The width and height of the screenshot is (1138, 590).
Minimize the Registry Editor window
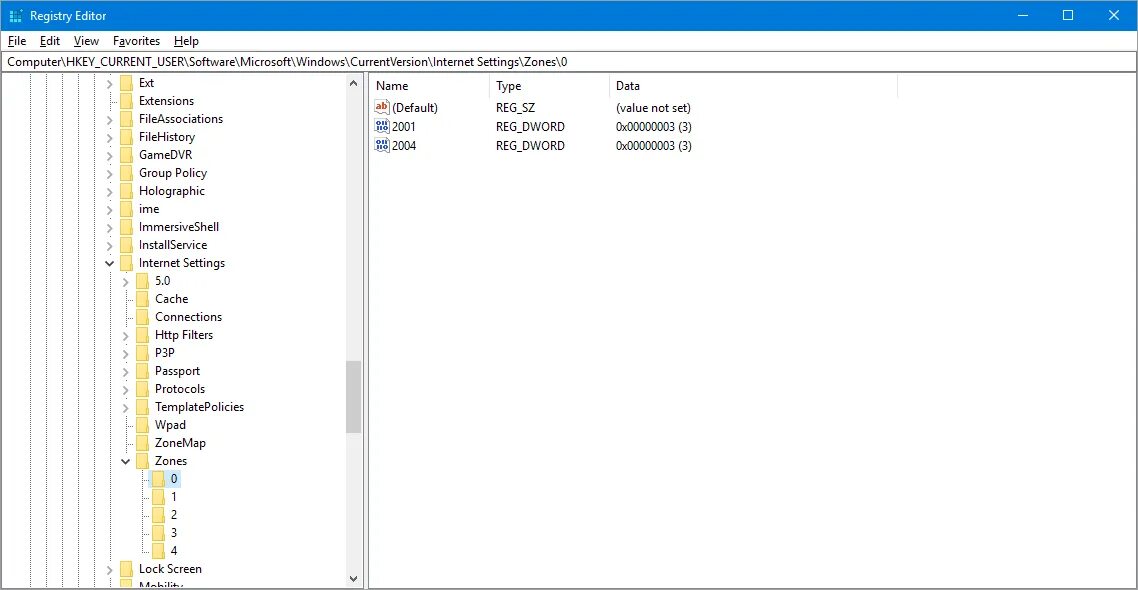[x=1023, y=15]
